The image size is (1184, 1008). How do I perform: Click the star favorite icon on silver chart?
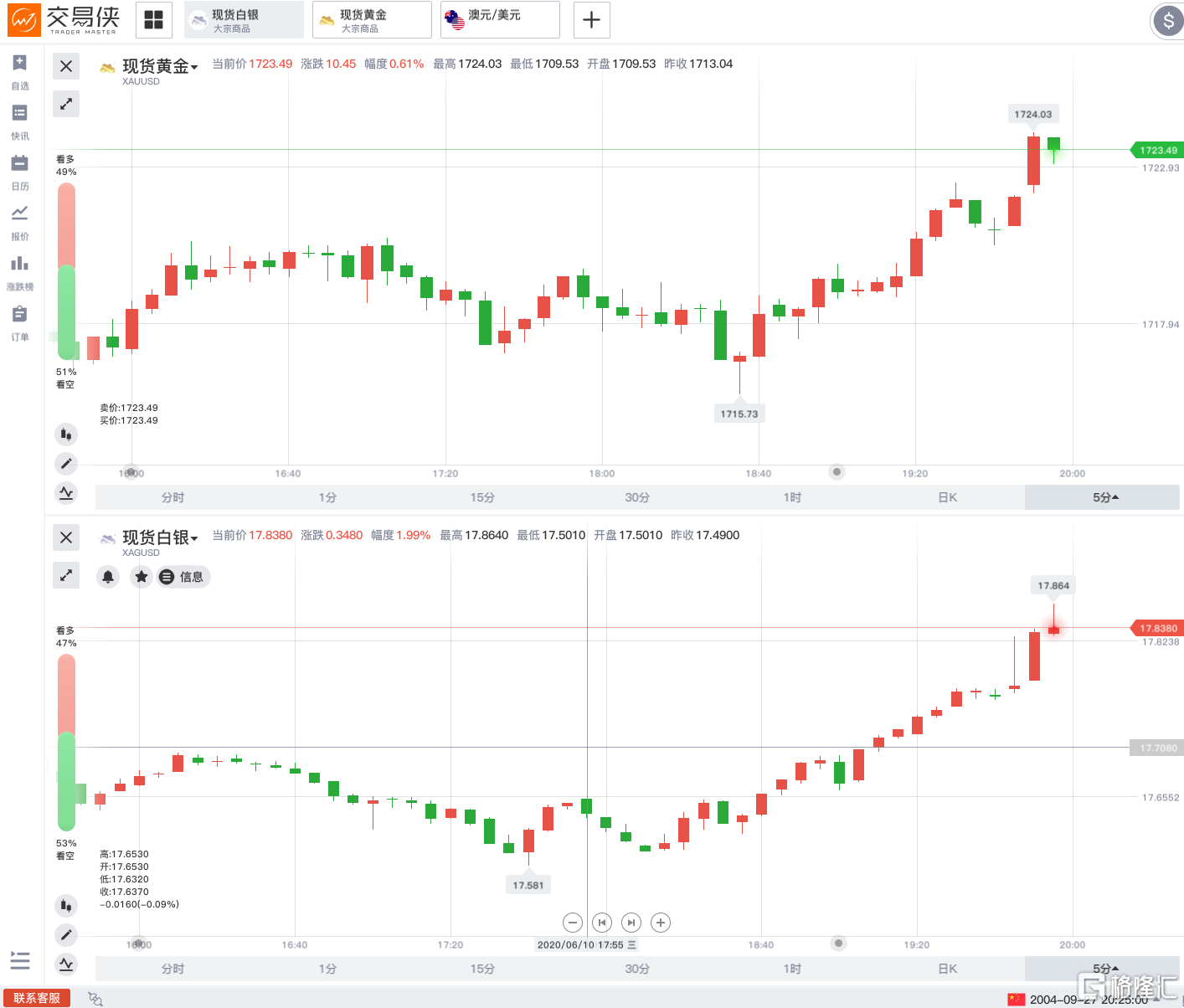pyautogui.click(x=142, y=577)
